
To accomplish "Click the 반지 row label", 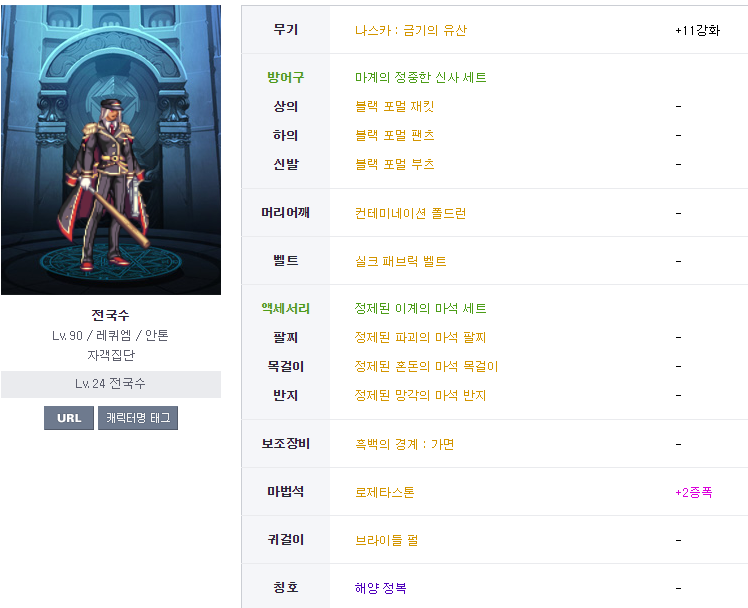I will point(286,395).
